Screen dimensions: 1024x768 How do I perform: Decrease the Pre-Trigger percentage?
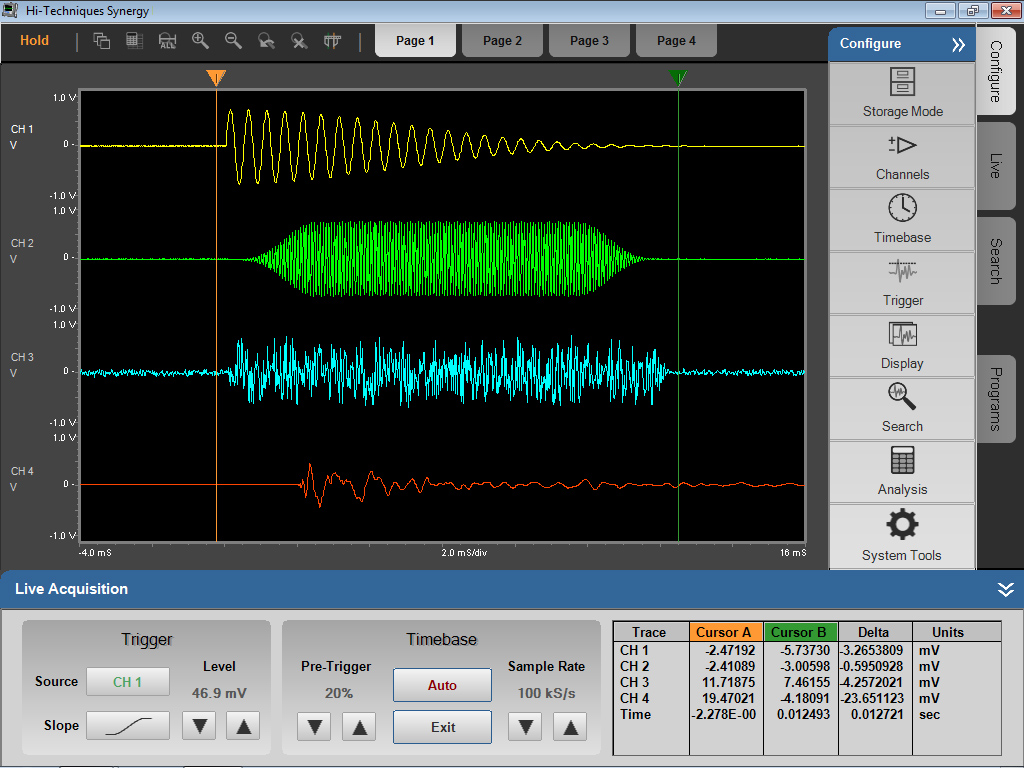pyautogui.click(x=315, y=726)
